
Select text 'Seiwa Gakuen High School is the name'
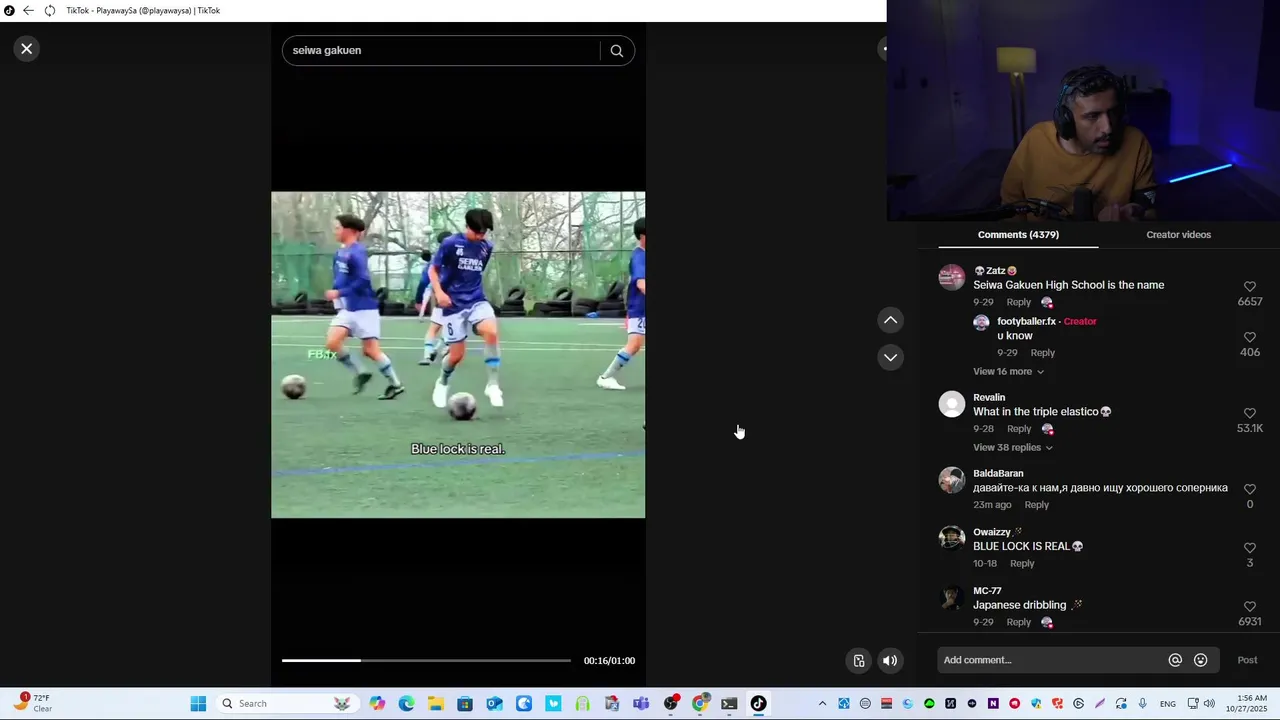[x=1068, y=285]
